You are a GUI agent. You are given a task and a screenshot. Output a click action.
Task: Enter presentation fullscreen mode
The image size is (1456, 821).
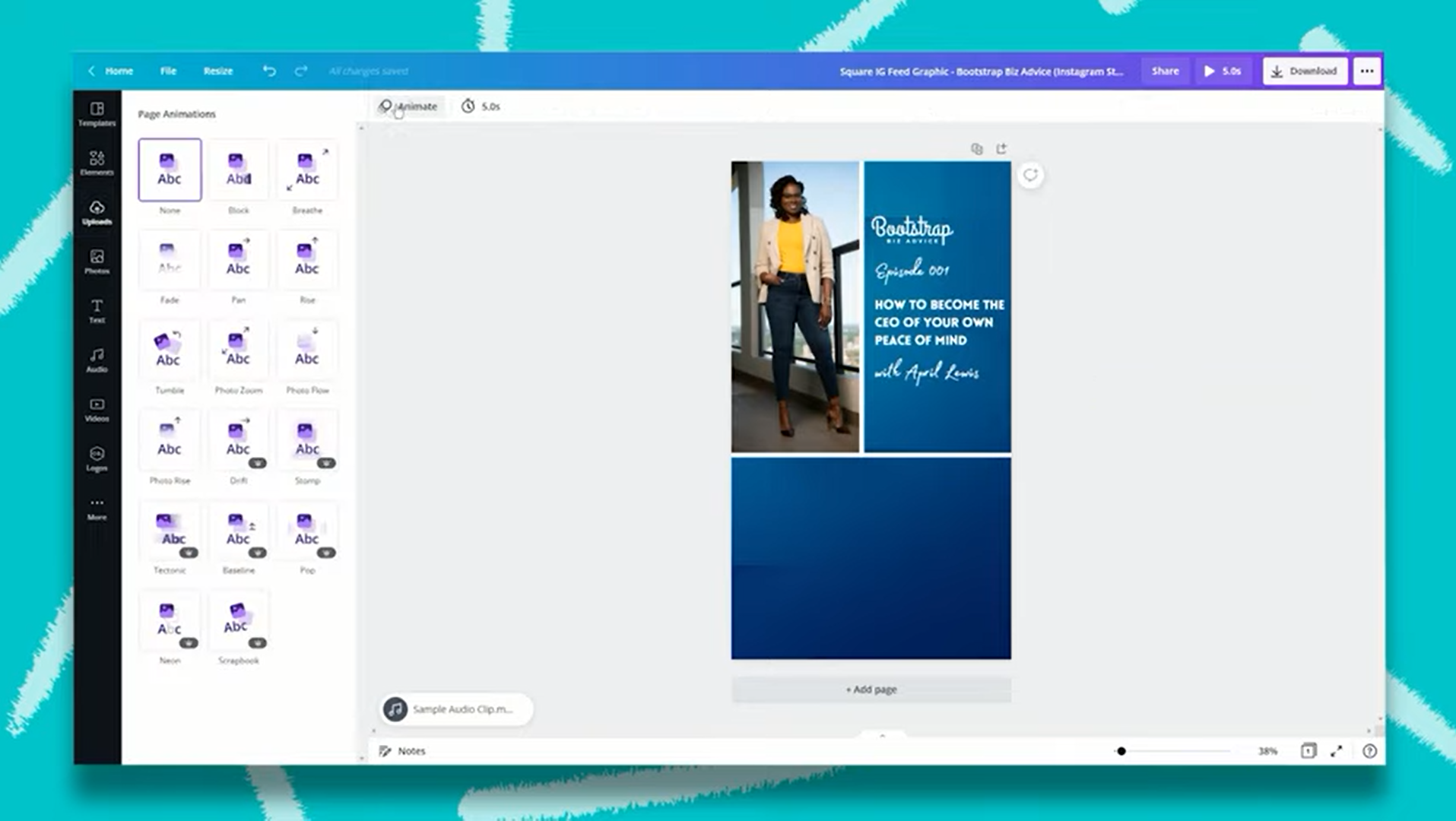point(1336,750)
